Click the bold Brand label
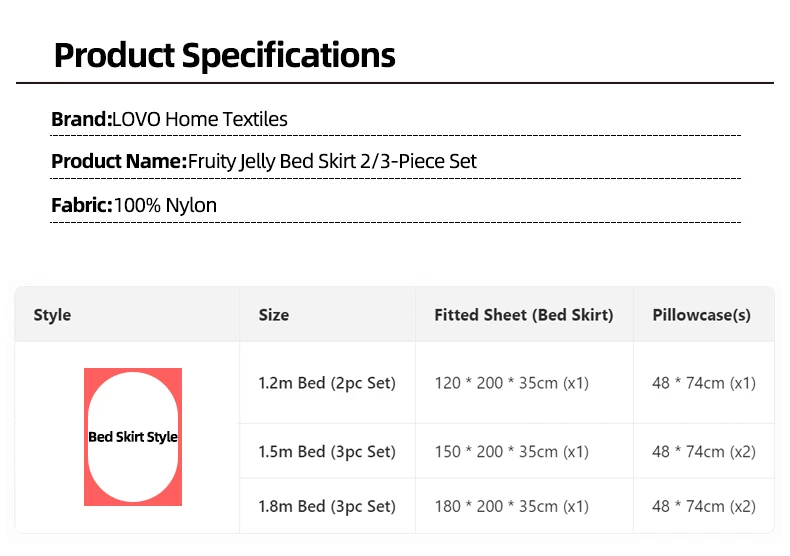 pyautogui.click(x=82, y=119)
